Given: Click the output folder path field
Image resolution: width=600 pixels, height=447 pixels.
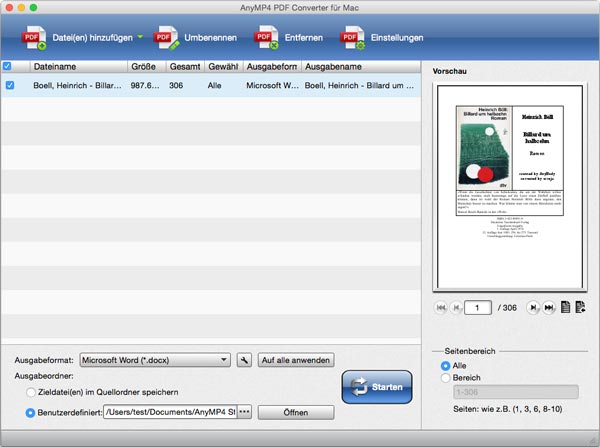Looking at the screenshot, I should (x=170, y=412).
